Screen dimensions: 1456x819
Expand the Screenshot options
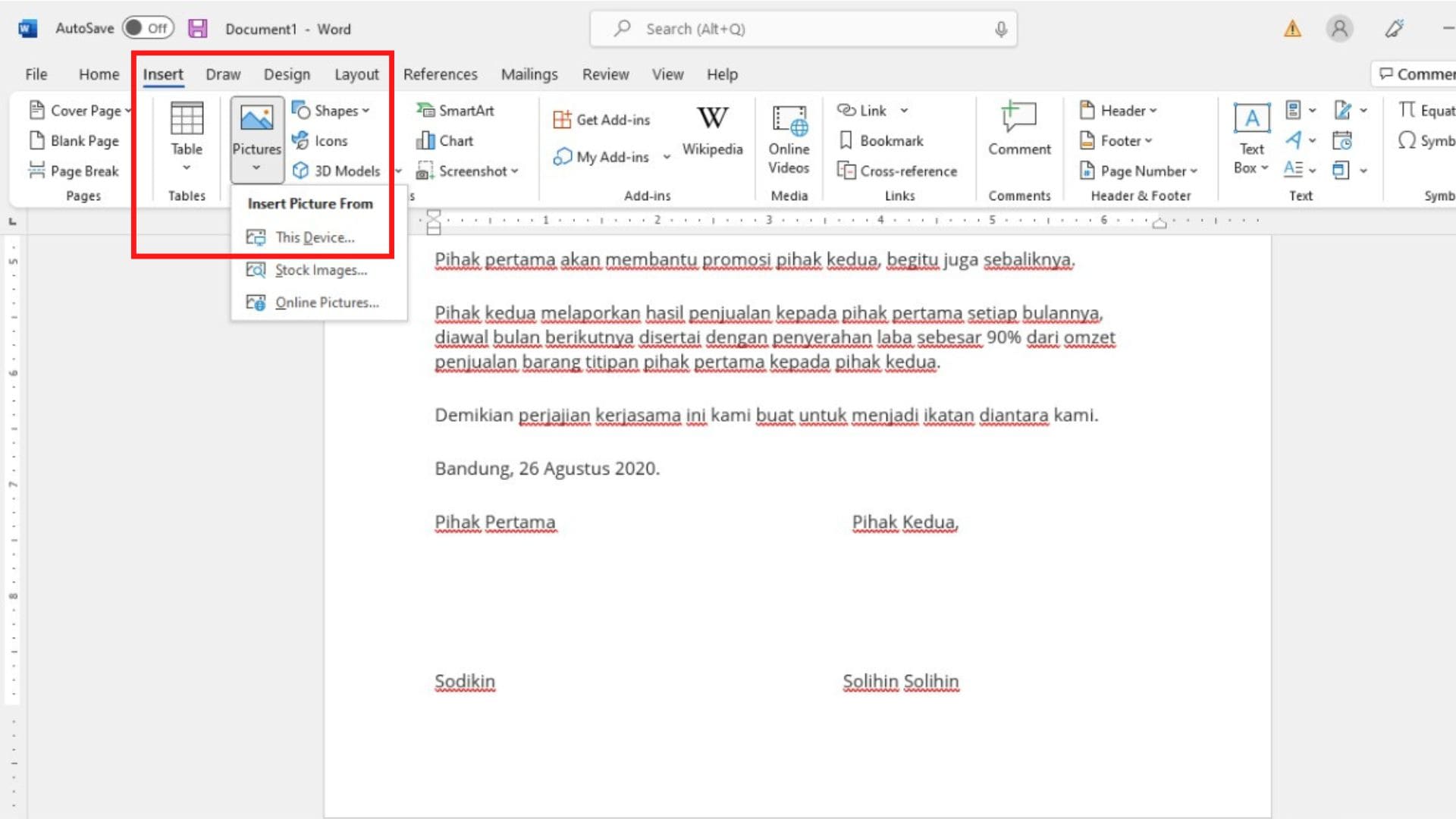coord(468,171)
